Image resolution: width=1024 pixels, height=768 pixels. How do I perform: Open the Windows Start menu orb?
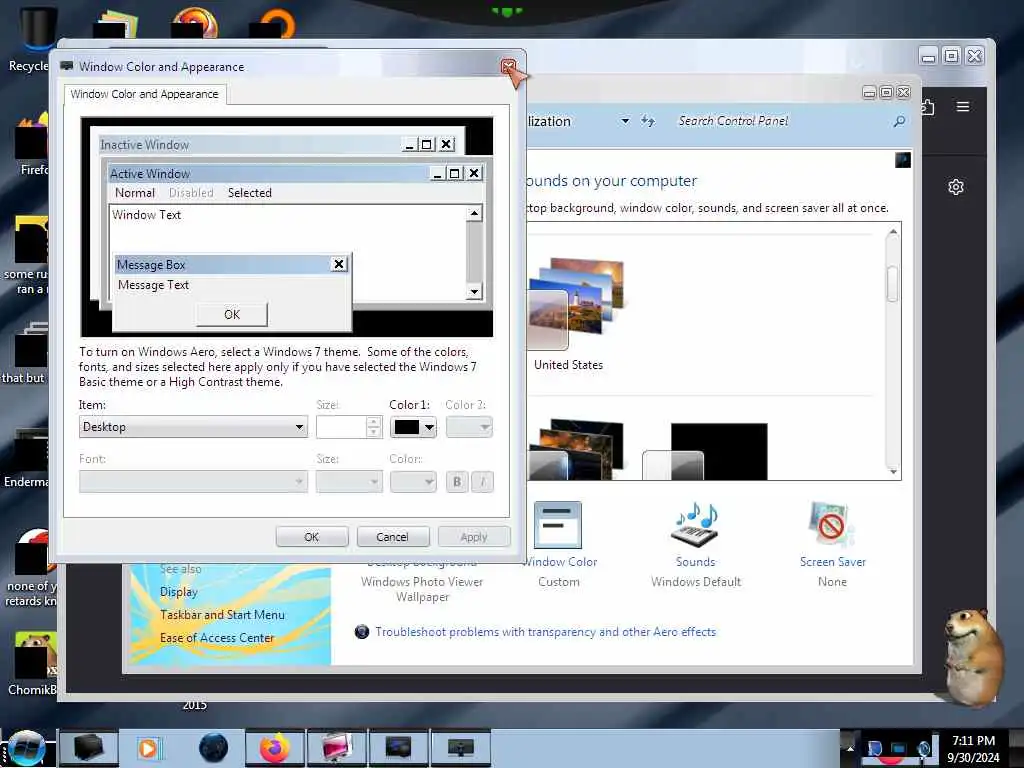tap(27, 748)
